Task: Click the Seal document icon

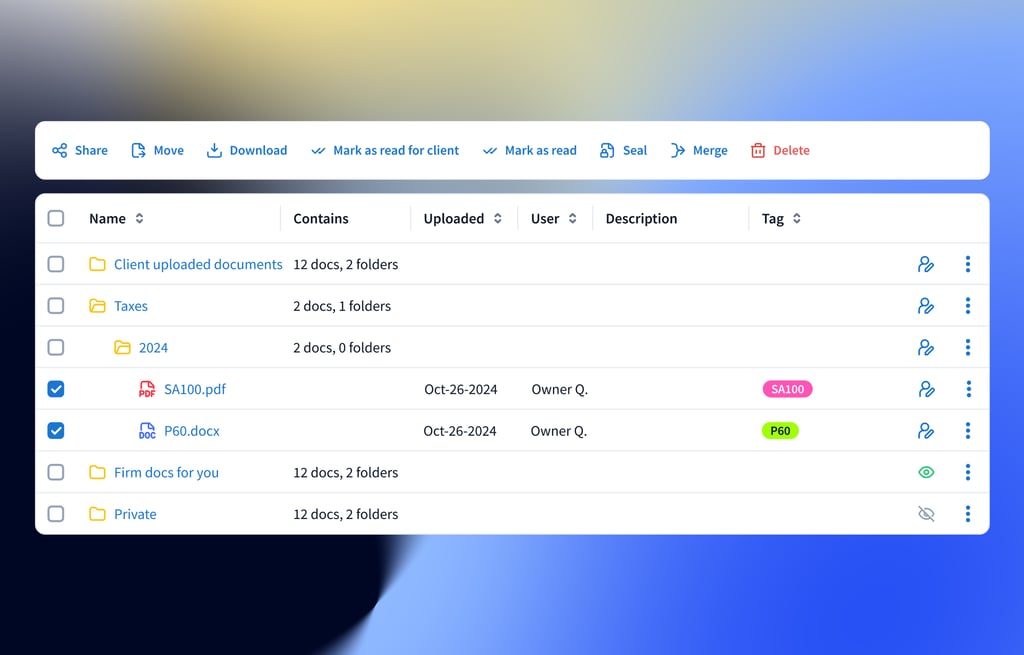Action: (x=607, y=151)
